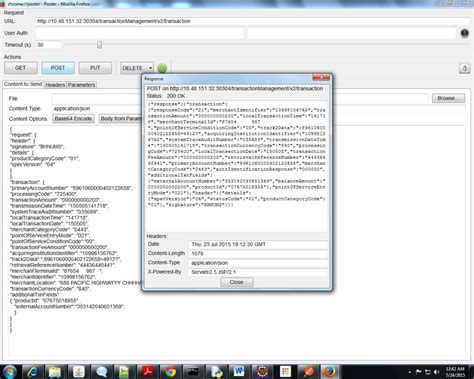The image size is (474, 379).
Task: Click the Windows Start orb
Action: pos(9,372)
